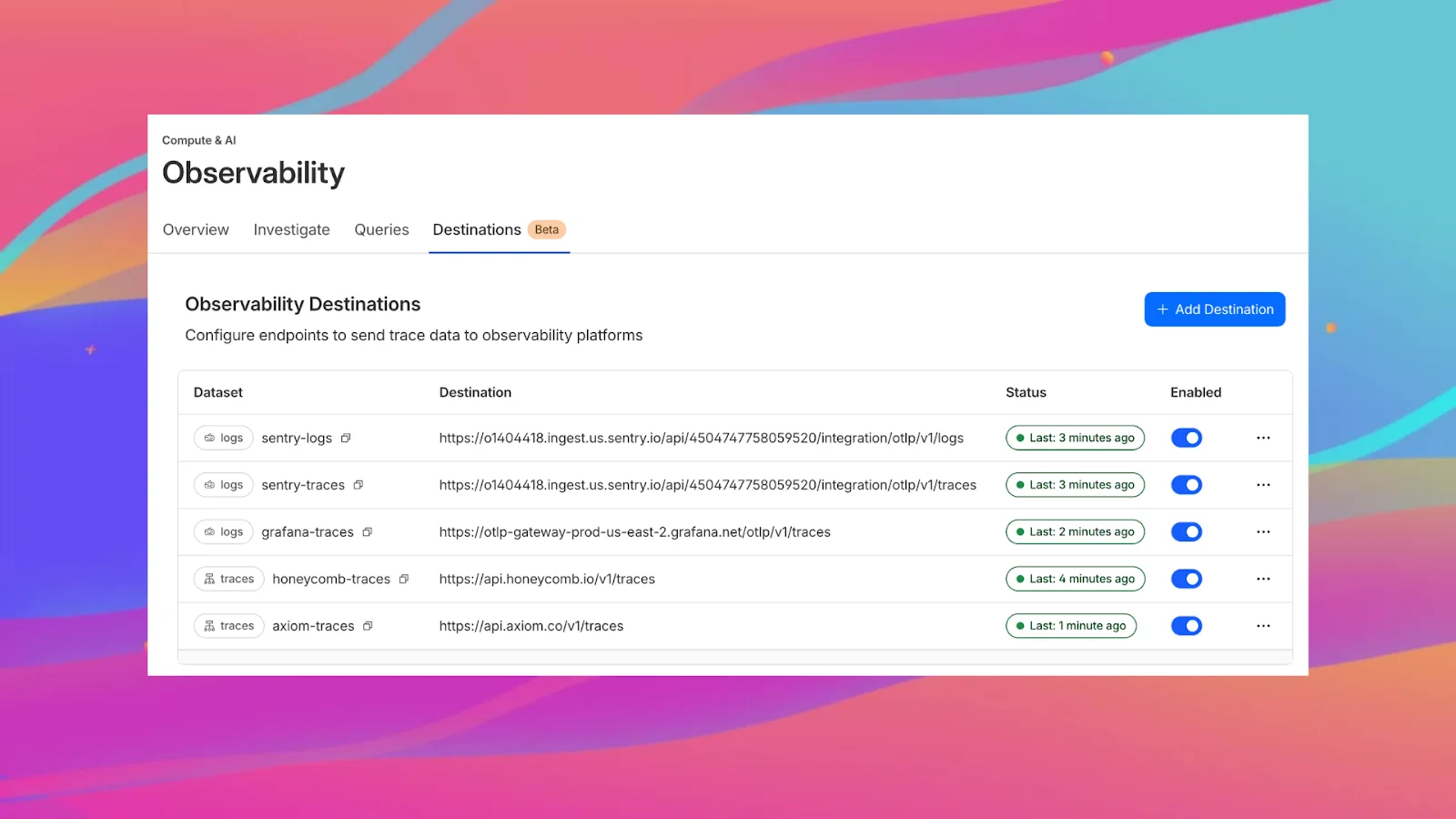The image size is (1456, 819).
Task: Open the three-dot menu for honeycomb-traces
Action: click(x=1263, y=579)
